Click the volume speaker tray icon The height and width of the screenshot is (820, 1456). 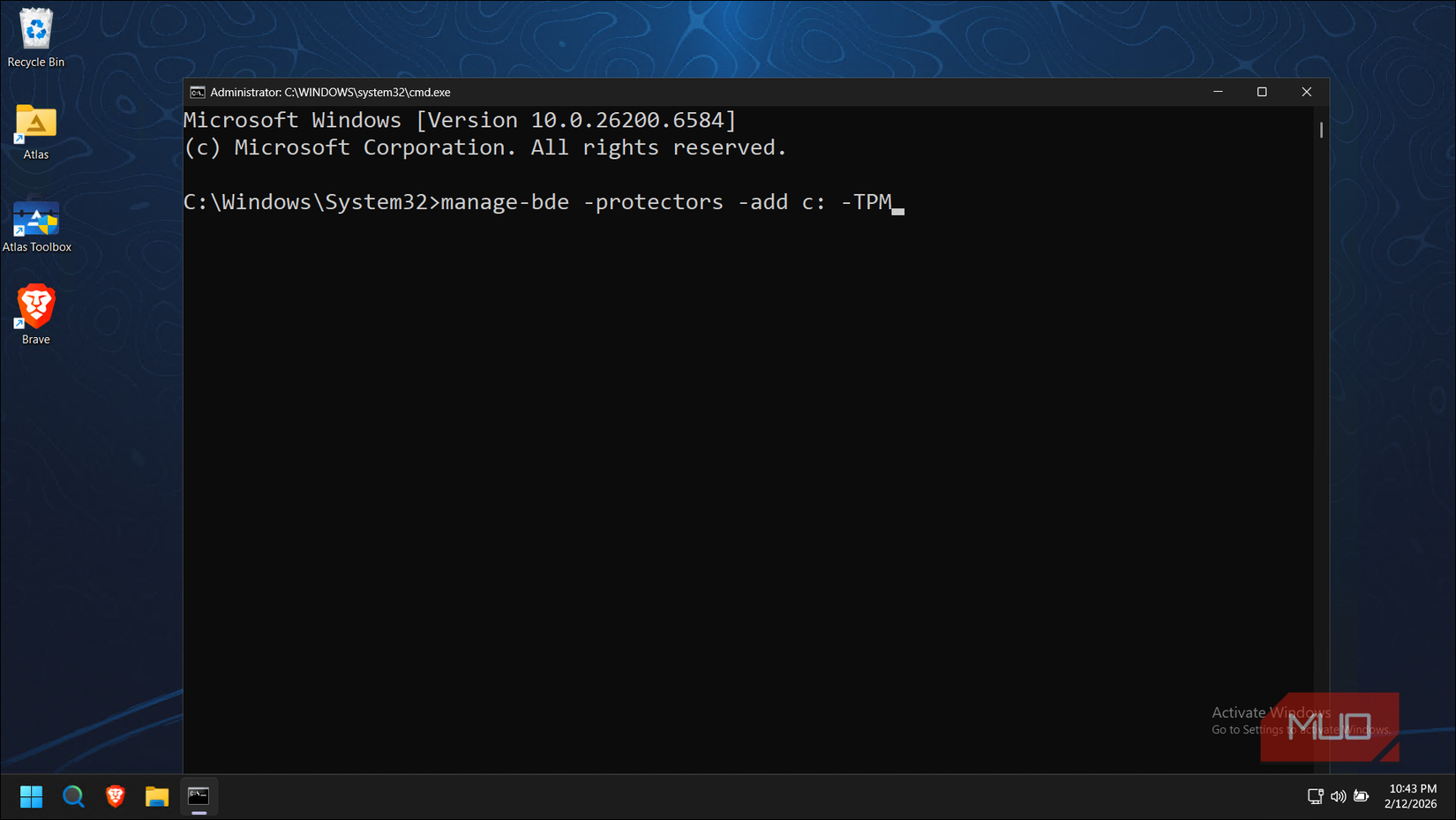pos(1338,796)
